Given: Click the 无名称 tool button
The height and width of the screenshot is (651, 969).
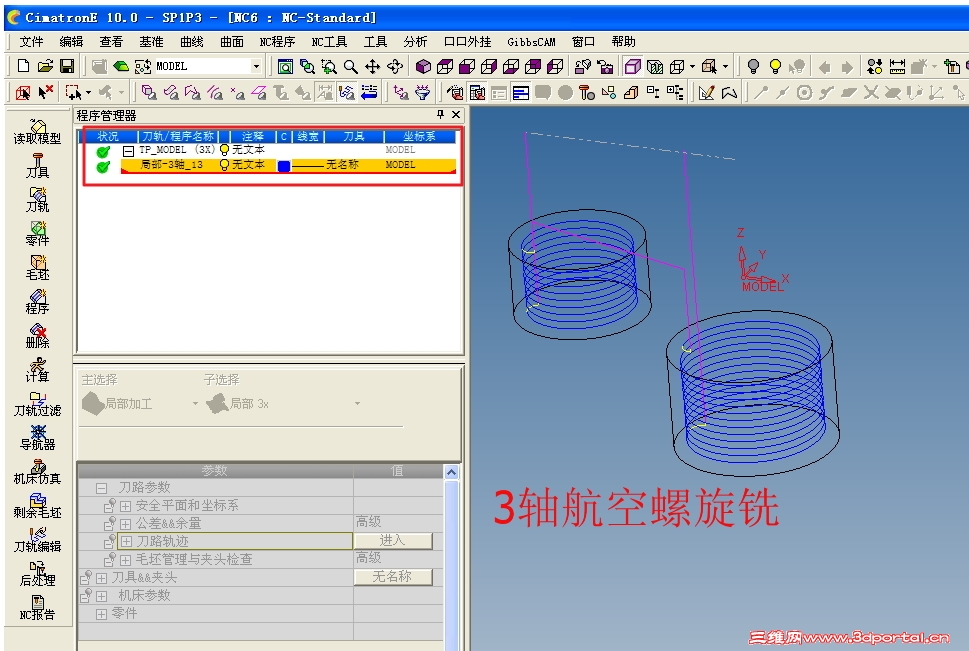Looking at the screenshot, I should 392,577.
